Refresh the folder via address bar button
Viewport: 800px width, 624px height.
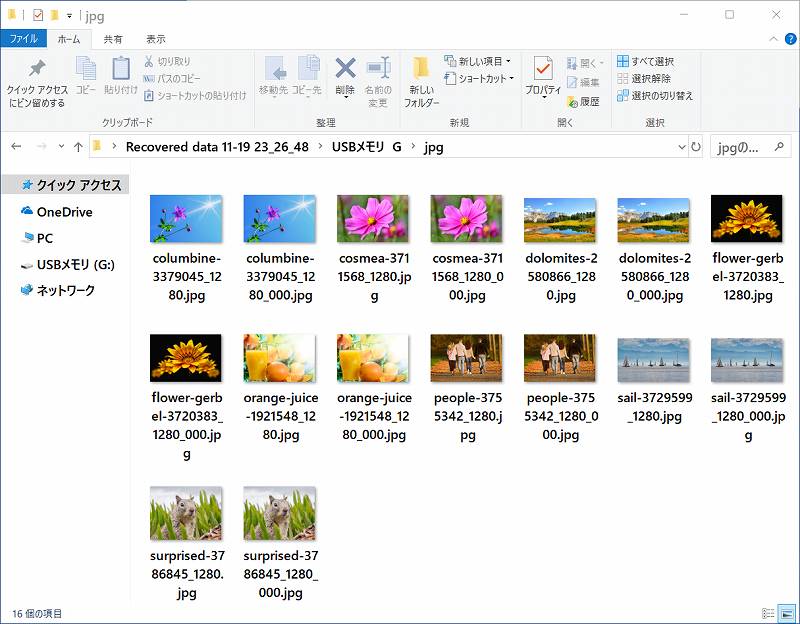[696, 147]
